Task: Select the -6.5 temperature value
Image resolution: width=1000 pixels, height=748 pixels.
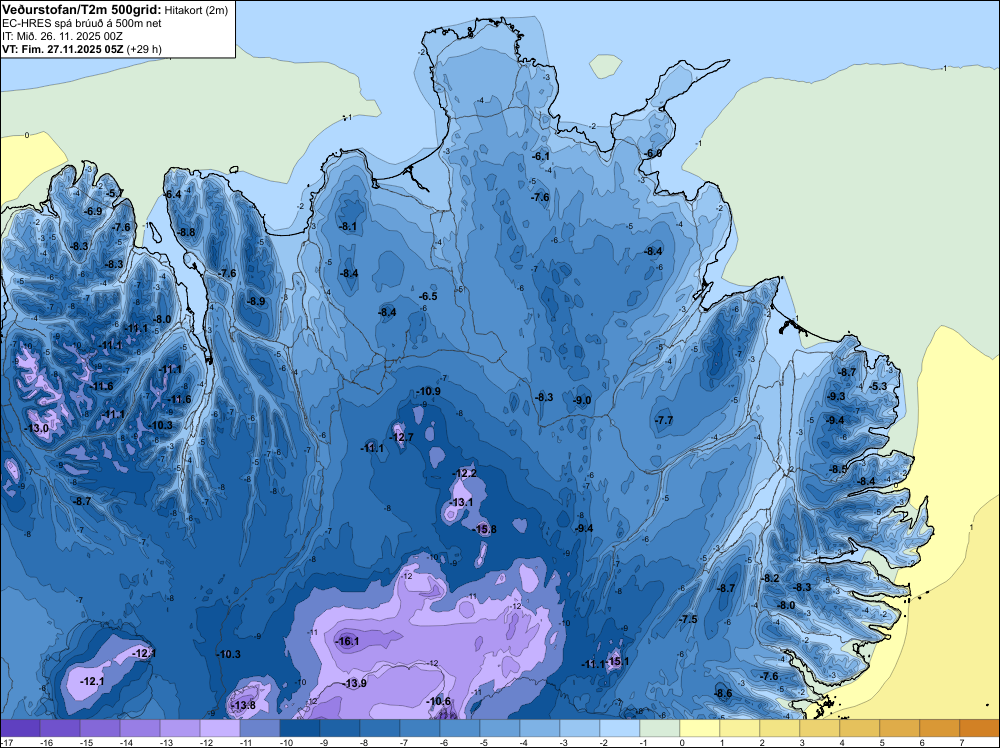Action: tap(428, 297)
